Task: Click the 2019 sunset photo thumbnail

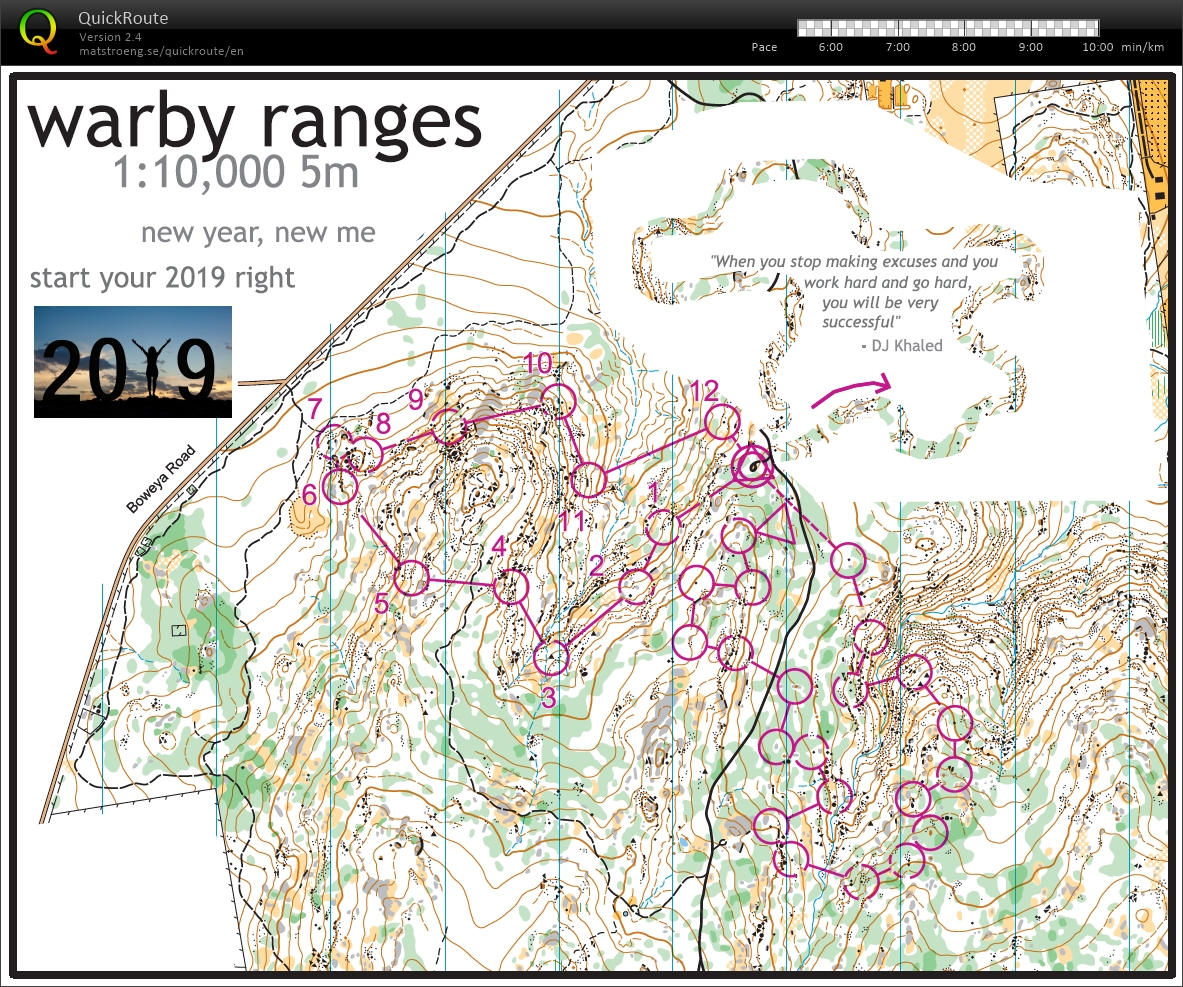Action: tap(132, 361)
